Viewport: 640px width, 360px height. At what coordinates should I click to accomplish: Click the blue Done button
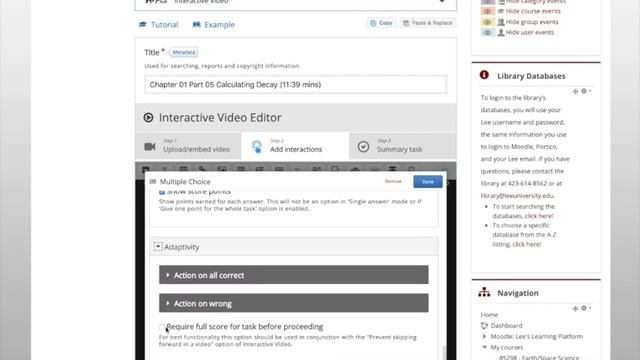[x=428, y=182]
